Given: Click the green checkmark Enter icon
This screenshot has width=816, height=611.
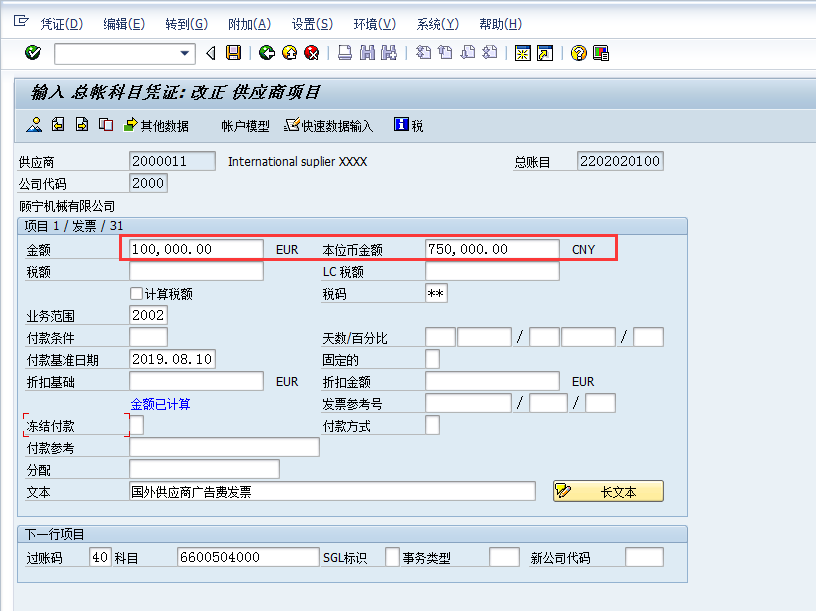Looking at the screenshot, I should [33, 53].
